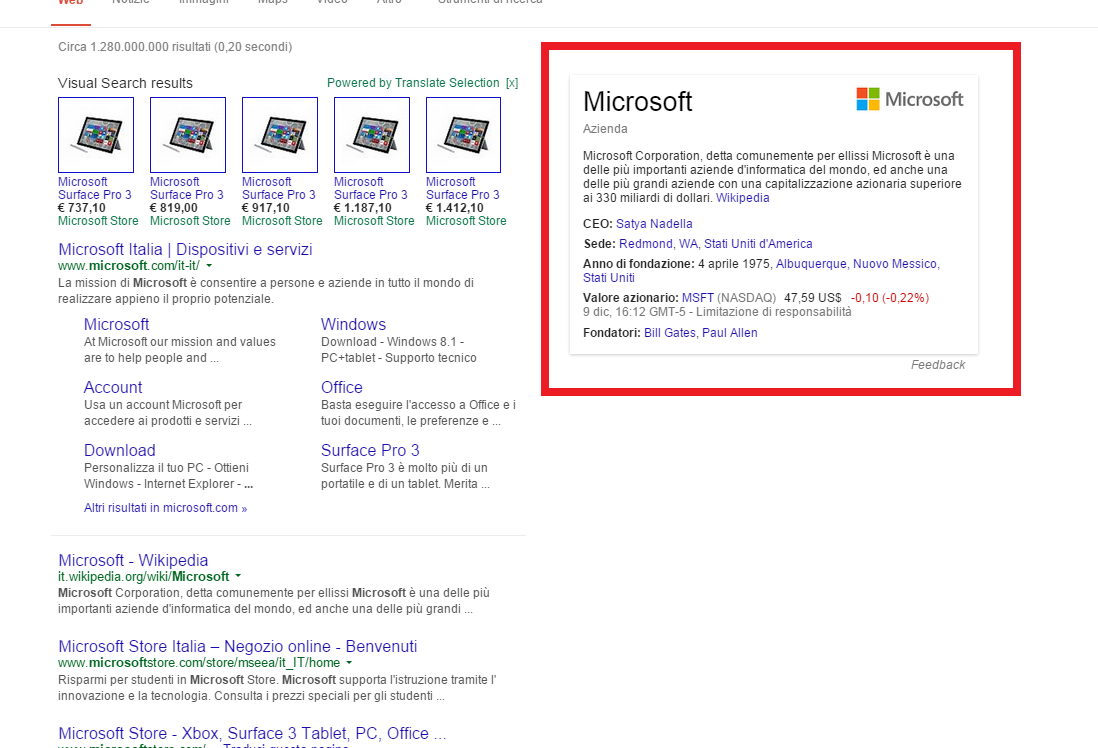The image size is (1098, 748).
Task: Click Azienda subtitle in knowledge panel
Action: pos(605,129)
